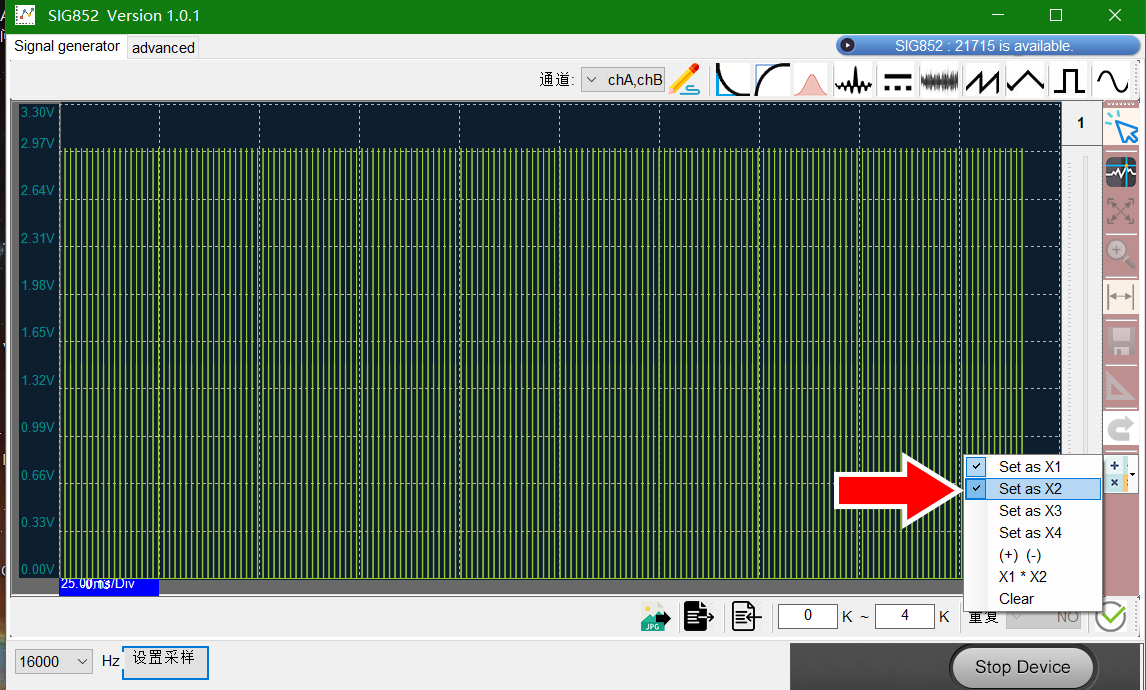Select the noise waveform icon
The width and height of the screenshot is (1146, 690).
(x=939, y=80)
